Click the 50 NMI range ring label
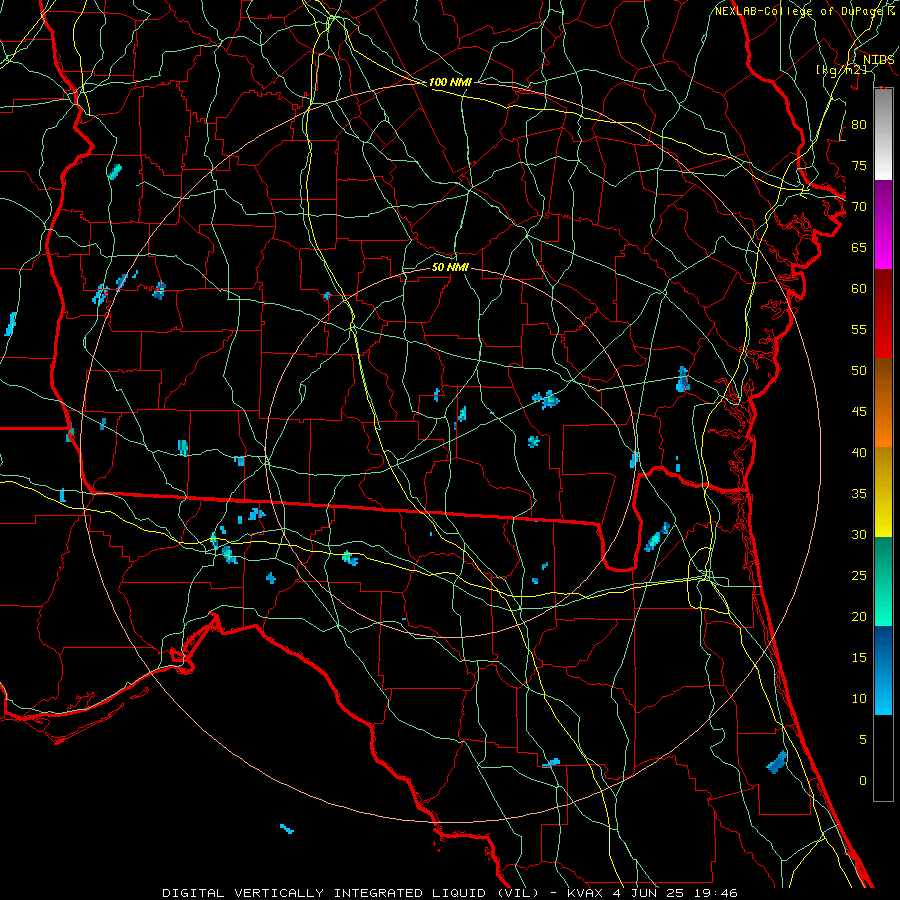The image size is (900, 900). coord(450,267)
